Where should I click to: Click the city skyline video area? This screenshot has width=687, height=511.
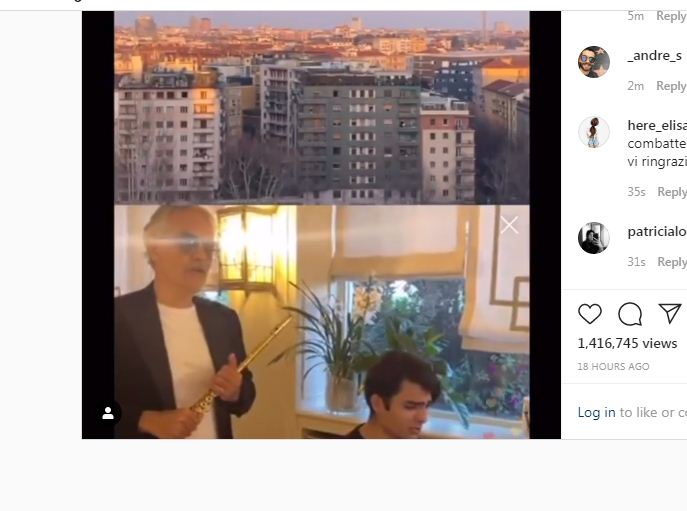coord(322,108)
